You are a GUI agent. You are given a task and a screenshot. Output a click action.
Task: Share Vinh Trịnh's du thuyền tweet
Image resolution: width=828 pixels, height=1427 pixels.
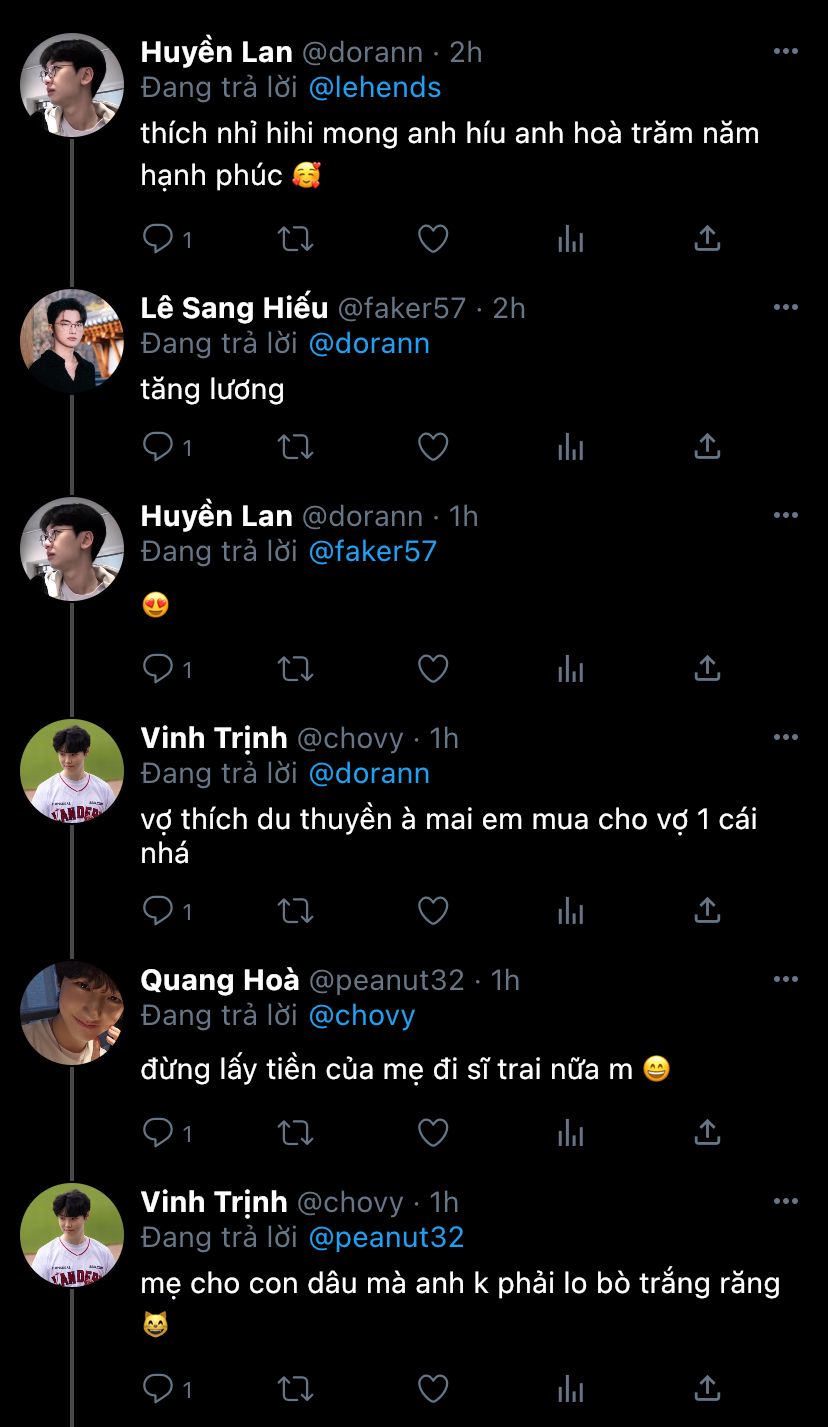(x=707, y=910)
